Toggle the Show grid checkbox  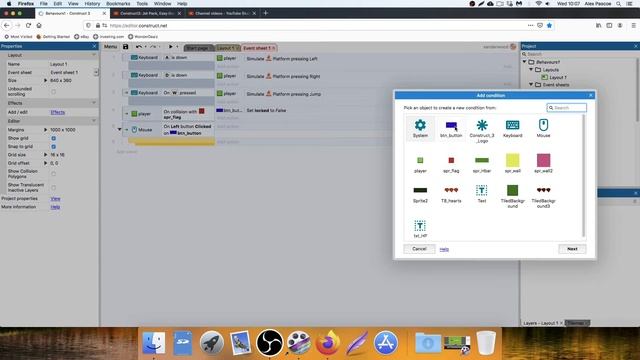[x=53, y=138]
